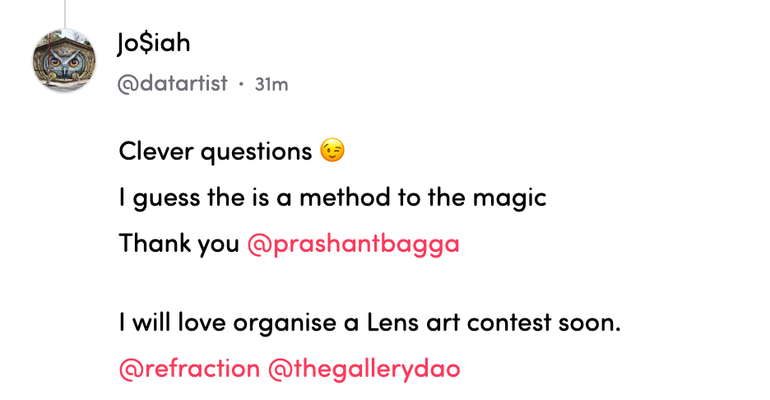Click the thread connector line above avatar
The height and width of the screenshot is (400, 770).
pos(65,12)
